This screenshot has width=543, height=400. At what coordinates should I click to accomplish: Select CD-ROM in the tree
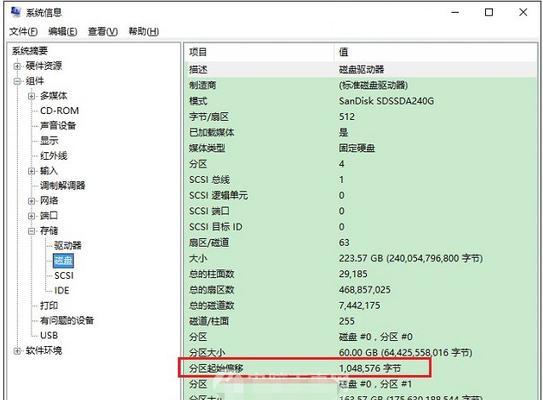60,111
